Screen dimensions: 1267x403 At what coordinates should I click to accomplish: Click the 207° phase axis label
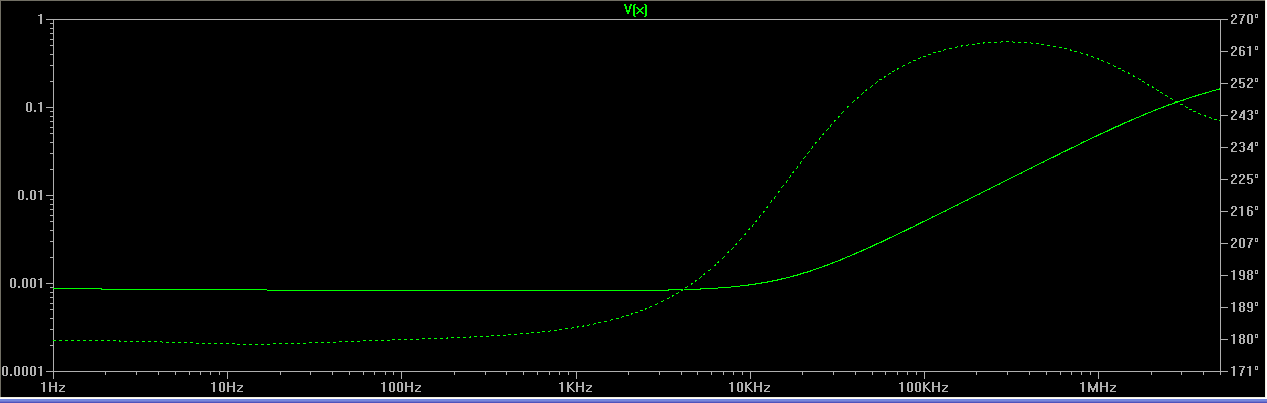click(x=1243, y=243)
